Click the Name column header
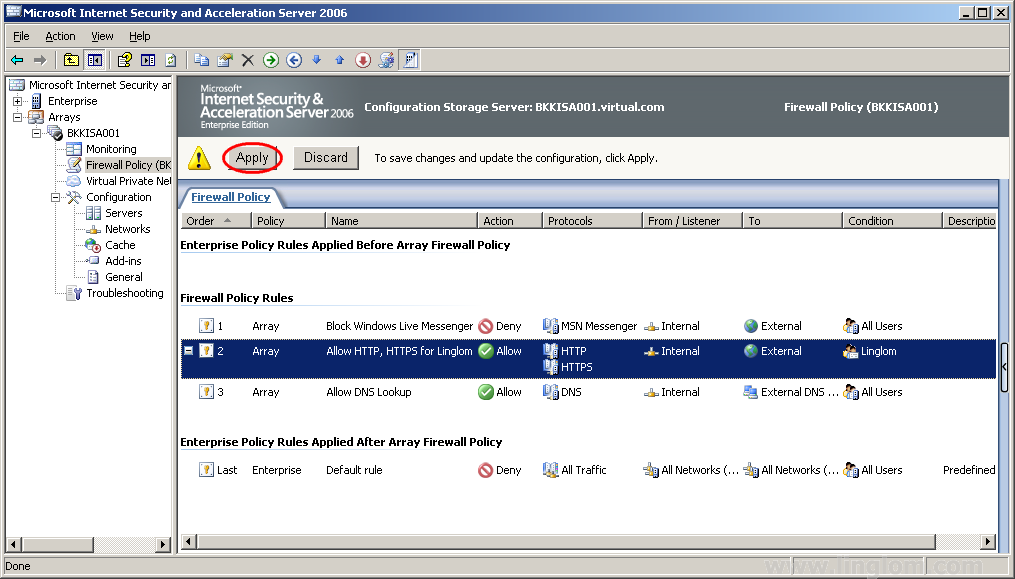The height and width of the screenshot is (579, 1015). coord(401,221)
